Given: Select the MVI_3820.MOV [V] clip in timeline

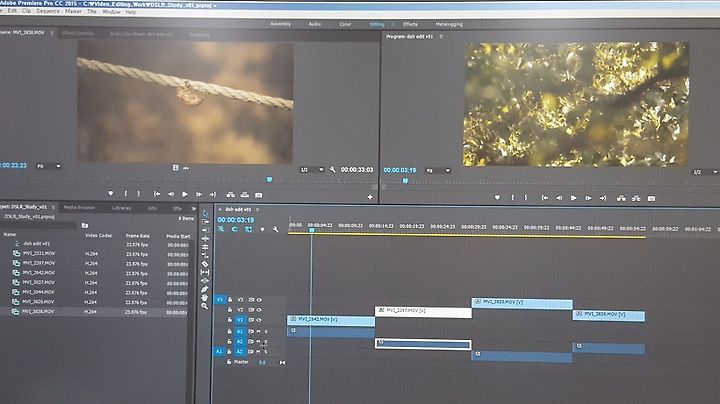Looking at the screenshot, I should (522, 303).
